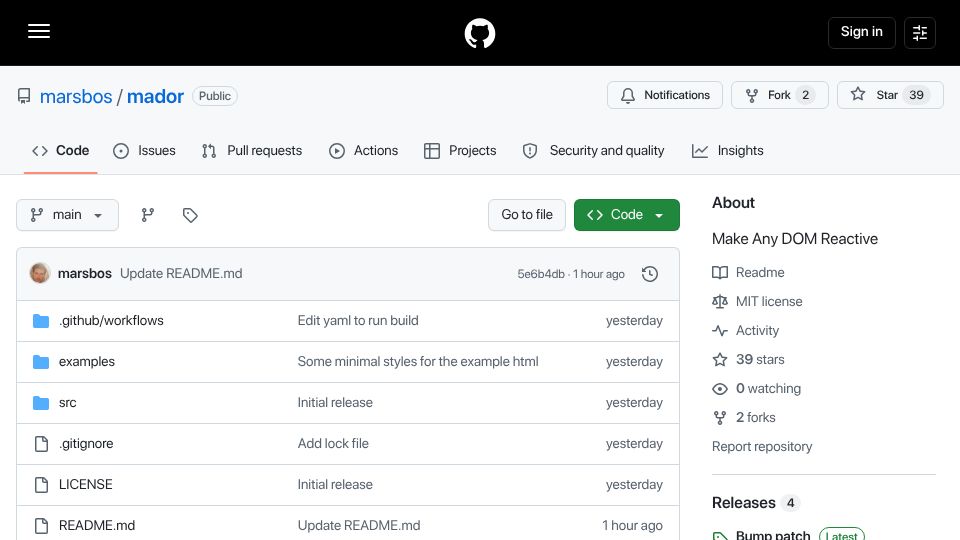
Task: Open commit 'Some minimal styles for the example html'
Action: click(418, 362)
